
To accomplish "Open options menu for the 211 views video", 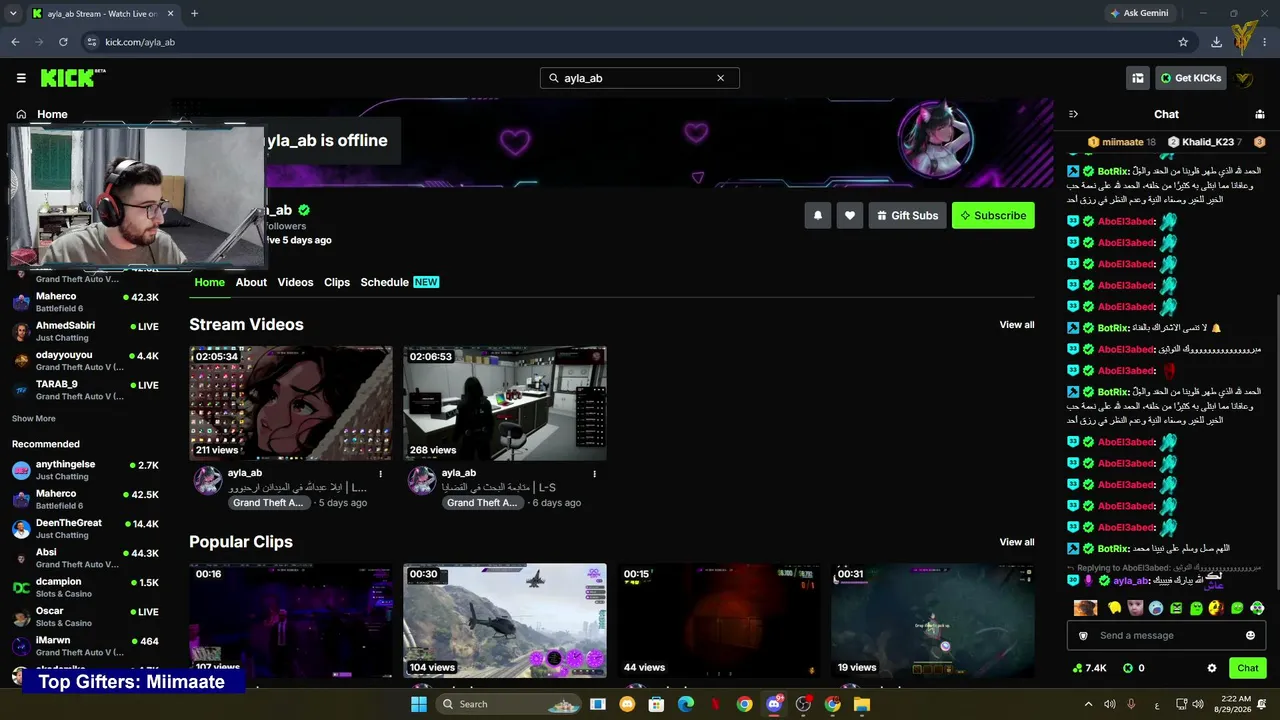I will [x=380, y=474].
